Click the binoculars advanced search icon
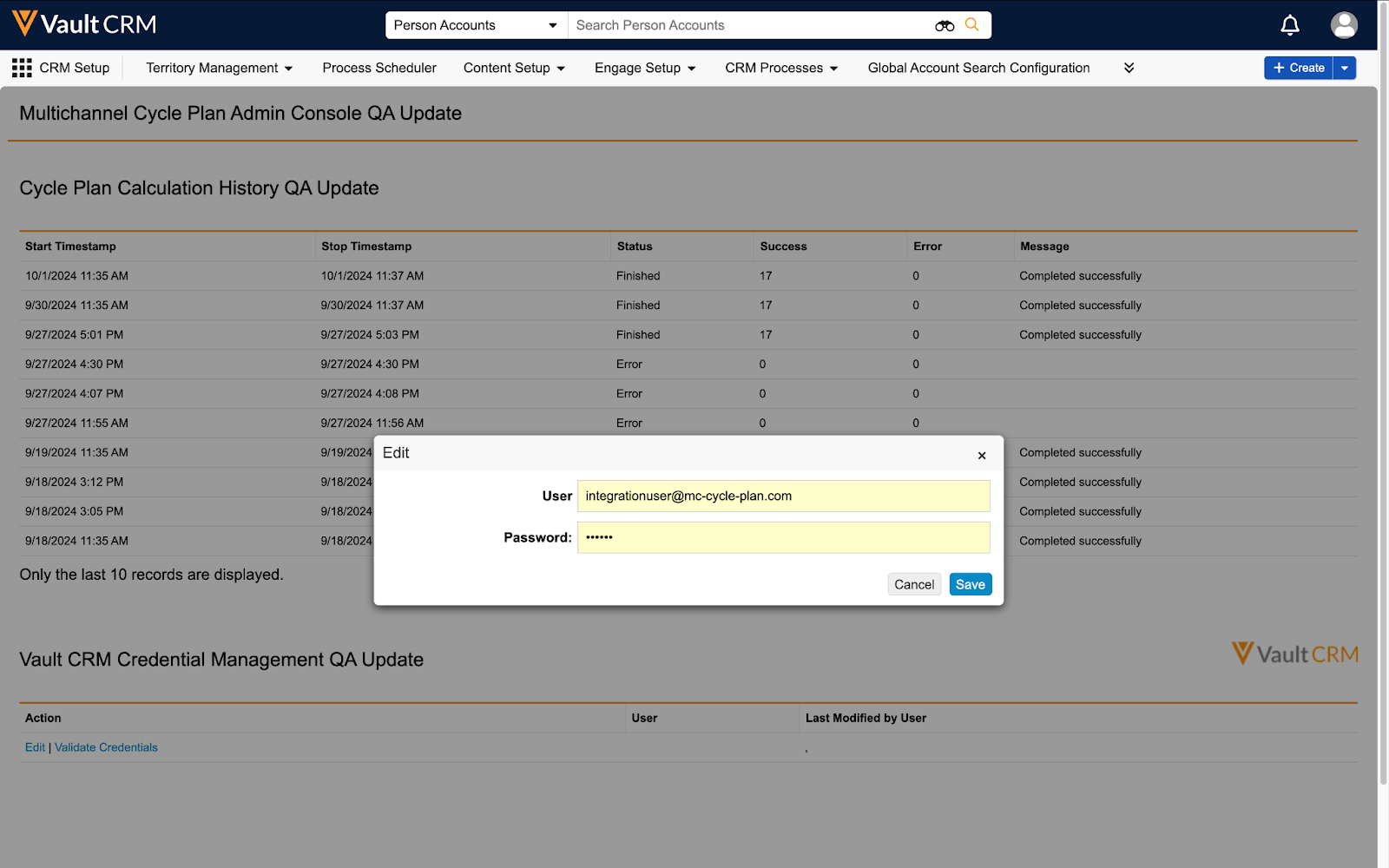This screenshot has height=868, width=1389. pos(945,26)
